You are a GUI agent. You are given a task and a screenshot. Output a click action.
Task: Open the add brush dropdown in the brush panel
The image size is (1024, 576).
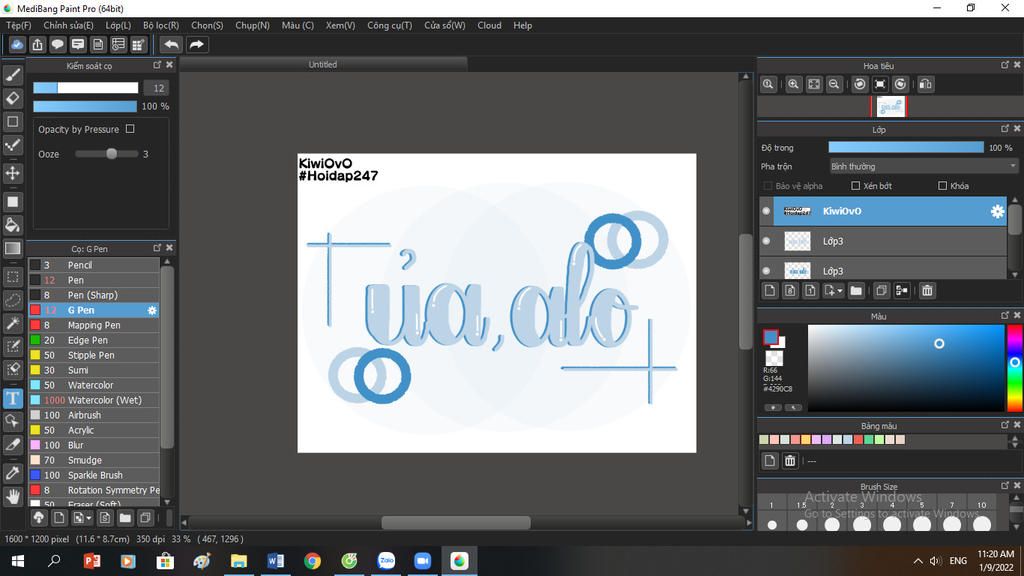[89, 518]
